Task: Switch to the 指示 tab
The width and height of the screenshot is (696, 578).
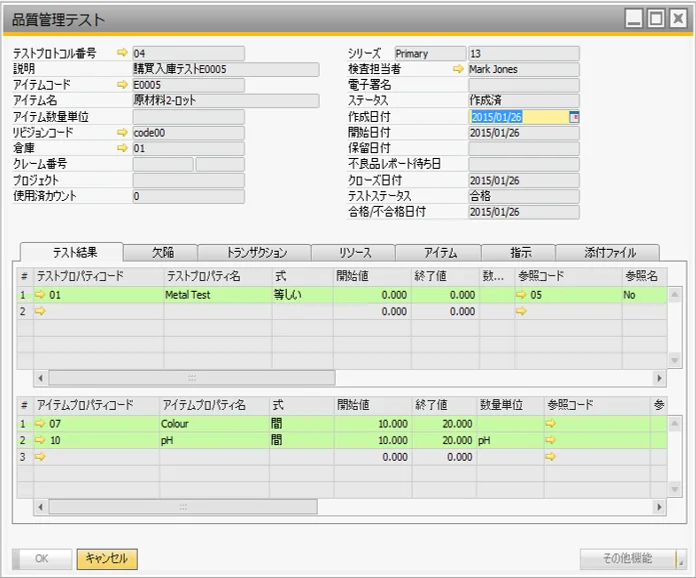Action: (519, 253)
